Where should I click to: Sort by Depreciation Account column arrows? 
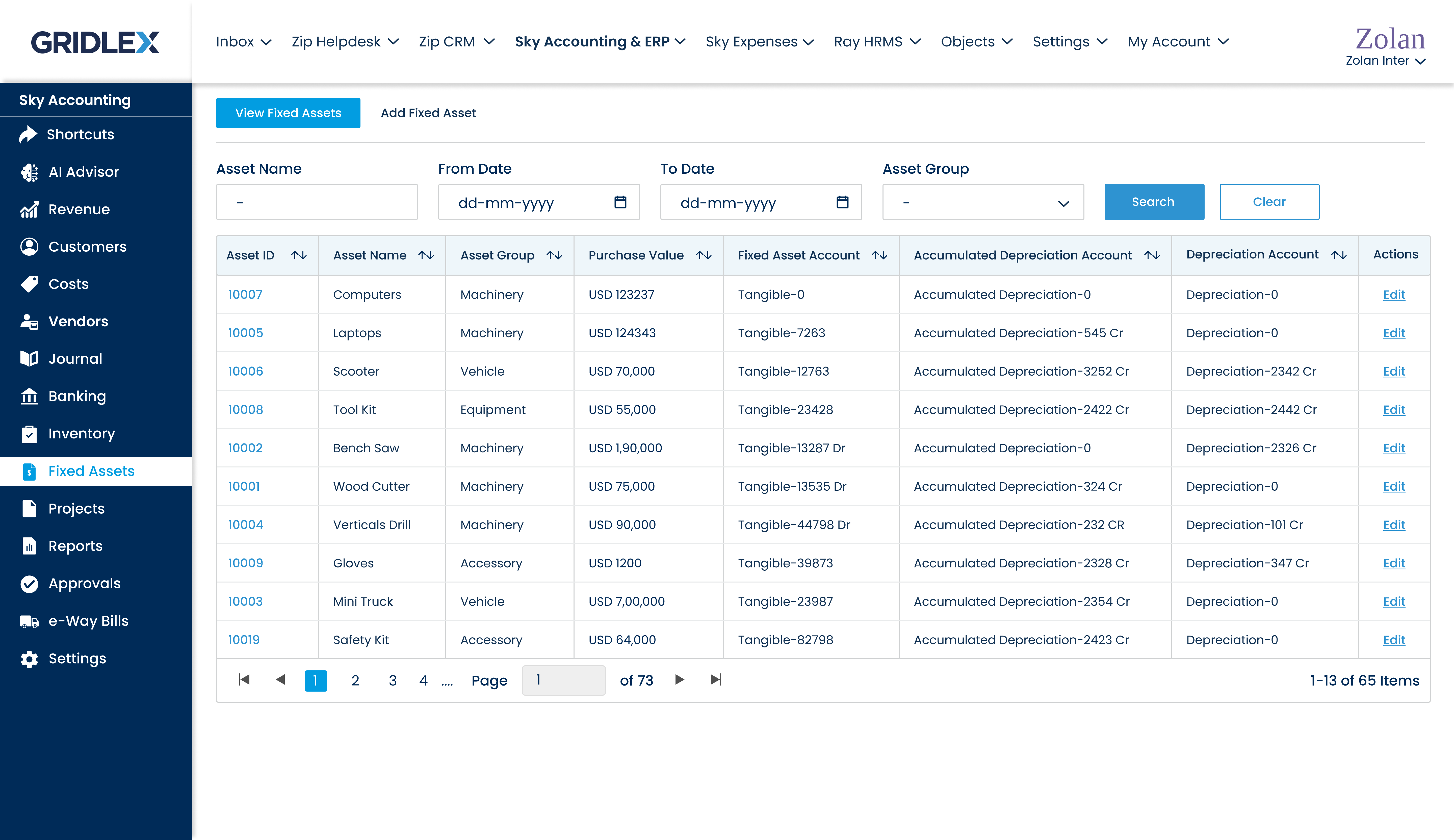[1339, 255]
